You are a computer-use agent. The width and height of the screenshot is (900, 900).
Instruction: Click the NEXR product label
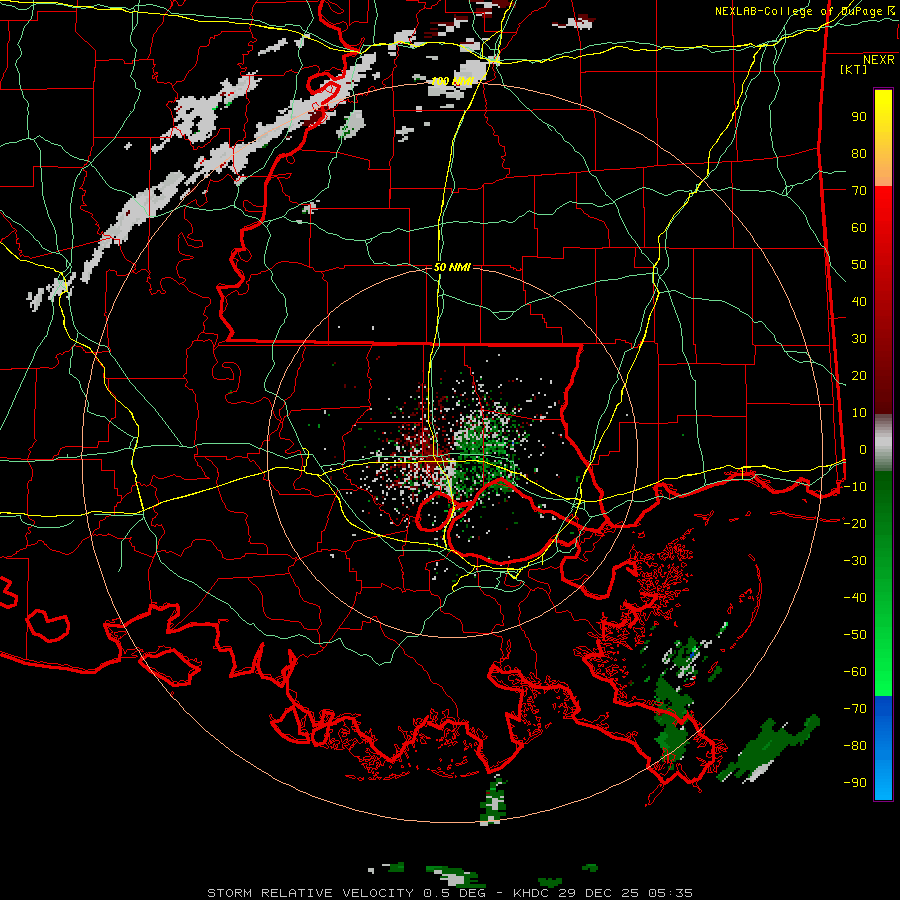pyautogui.click(x=878, y=60)
